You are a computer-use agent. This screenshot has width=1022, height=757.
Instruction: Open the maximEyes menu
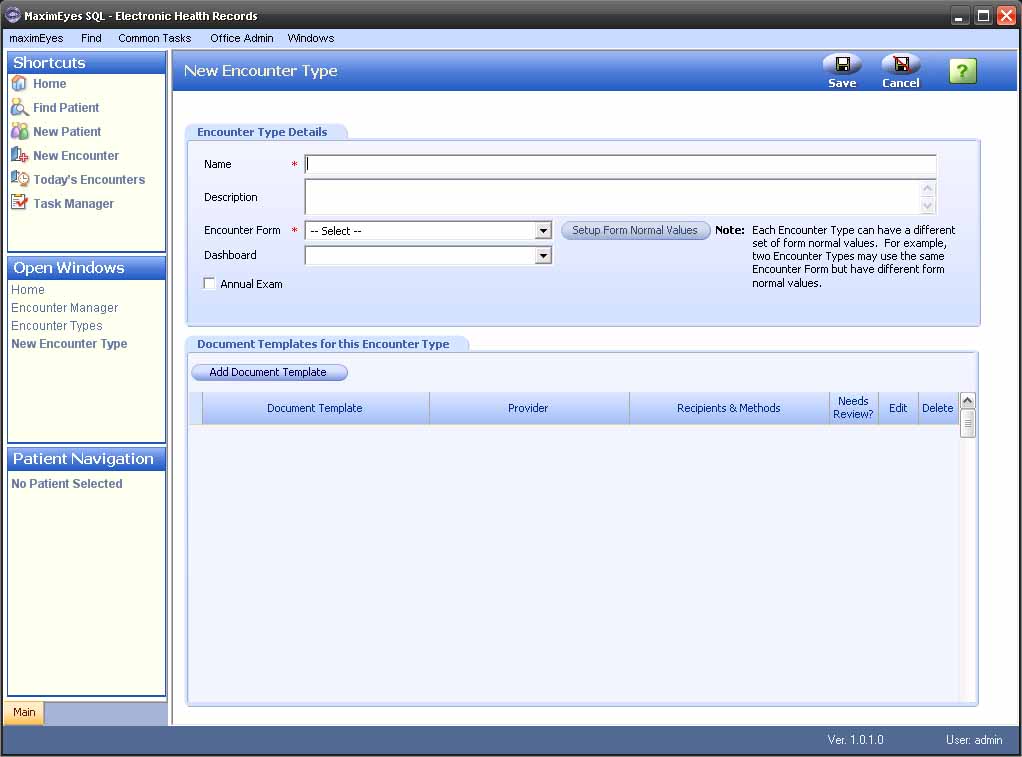[36, 38]
